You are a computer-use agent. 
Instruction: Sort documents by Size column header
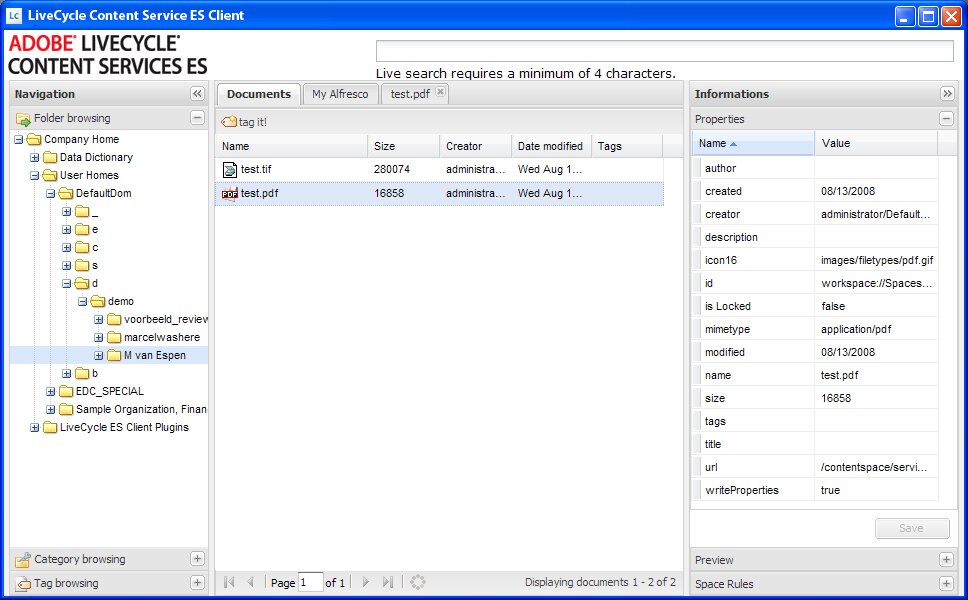click(x=404, y=146)
